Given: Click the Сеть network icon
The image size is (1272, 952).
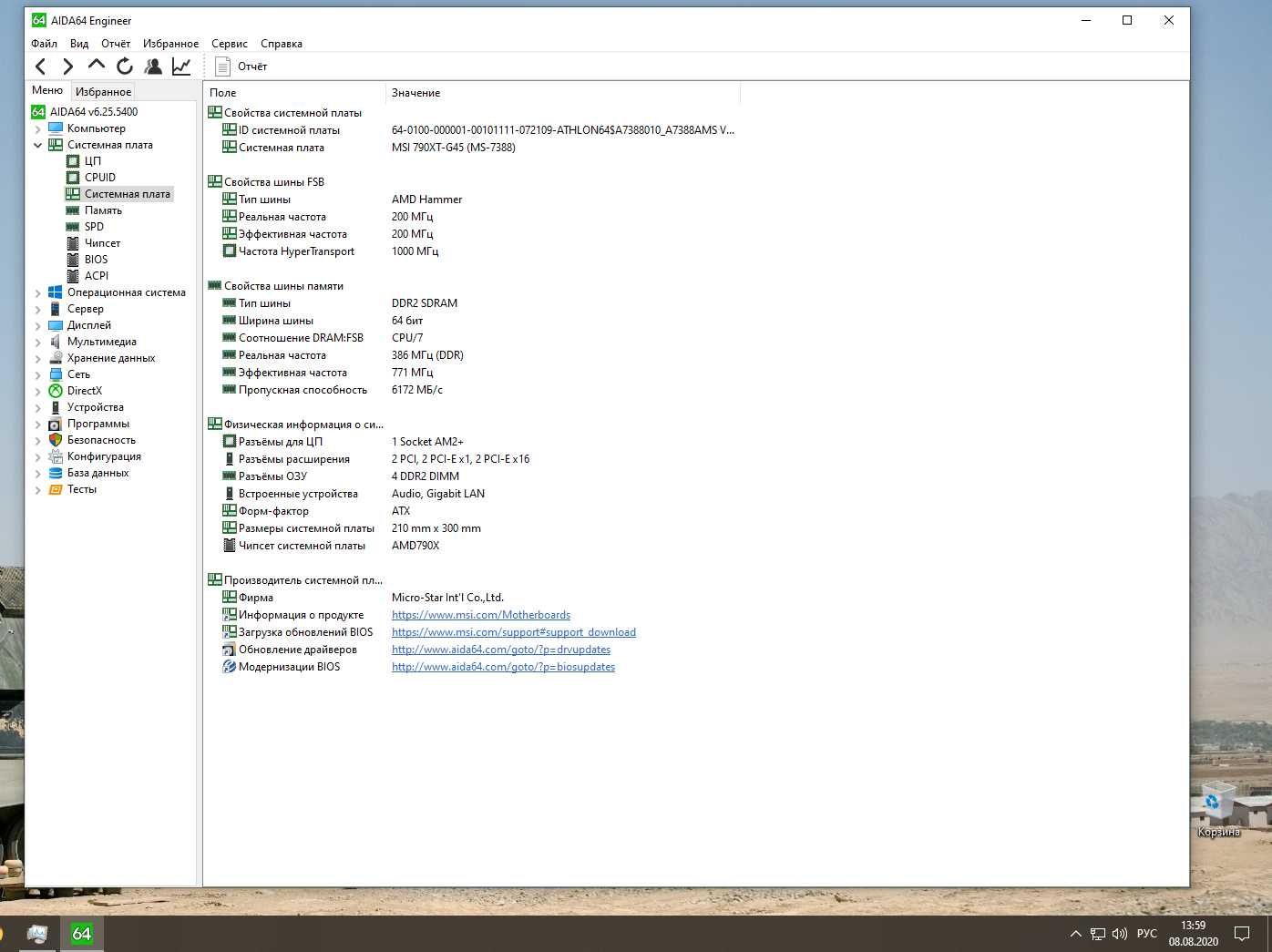Looking at the screenshot, I should click(56, 374).
